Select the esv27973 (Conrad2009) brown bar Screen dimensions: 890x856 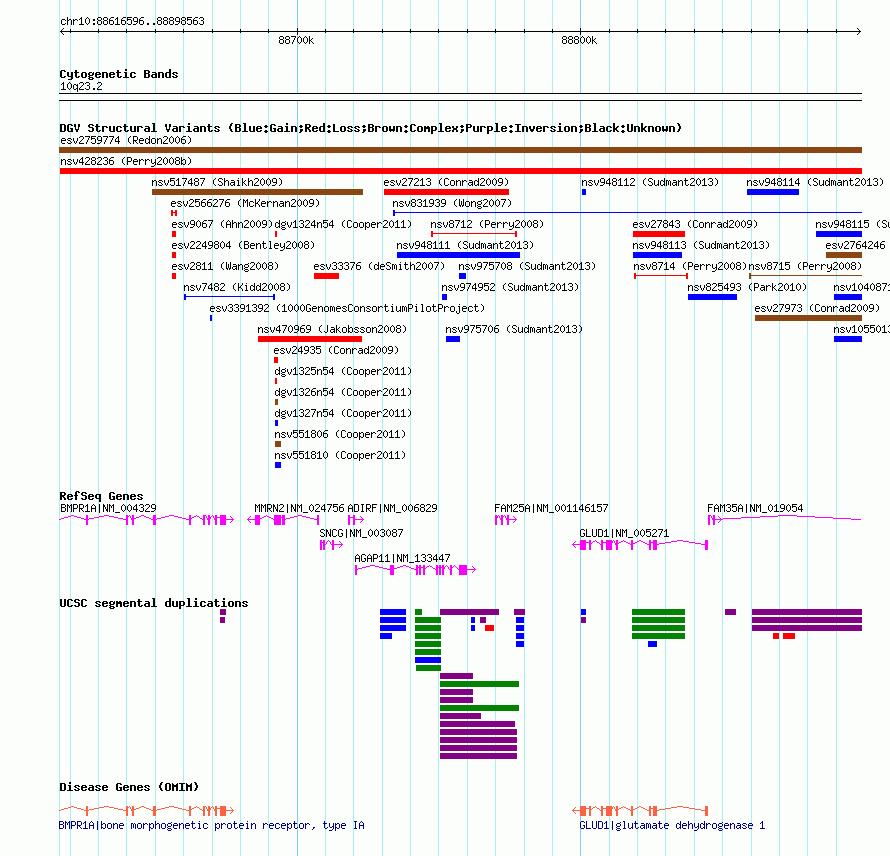(808, 318)
